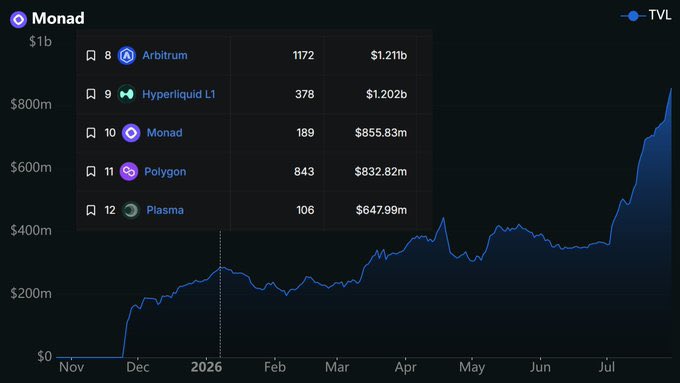The width and height of the screenshot is (680, 383).
Task: Click the Arbitrum chain logo
Action: [127, 56]
